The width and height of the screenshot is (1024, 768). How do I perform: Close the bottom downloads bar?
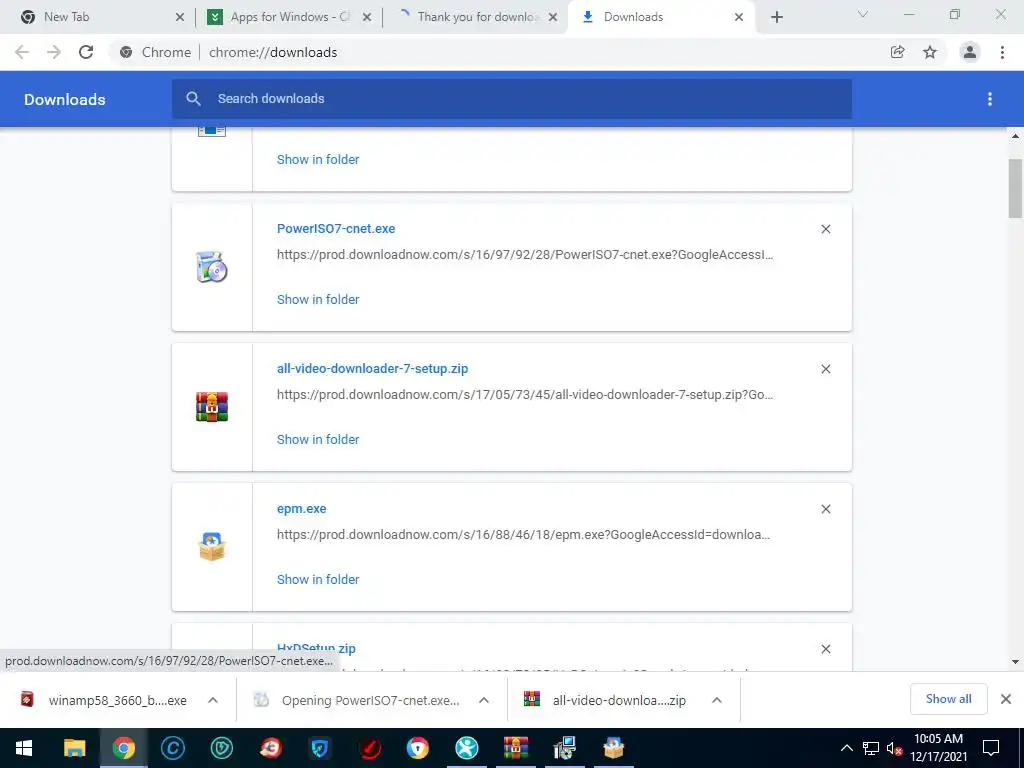(1006, 699)
